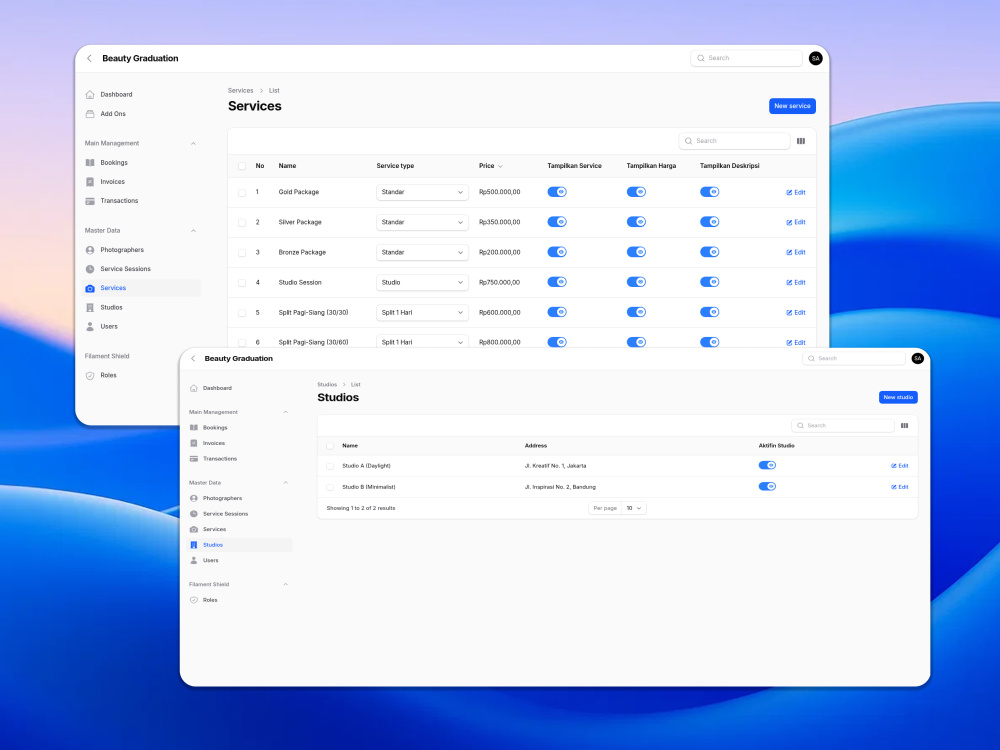Open Service type dropdown for Split Pagi-Siang (30/30)
Image resolution: width=1000 pixels, height=750 pixels.
pos(422,312)
